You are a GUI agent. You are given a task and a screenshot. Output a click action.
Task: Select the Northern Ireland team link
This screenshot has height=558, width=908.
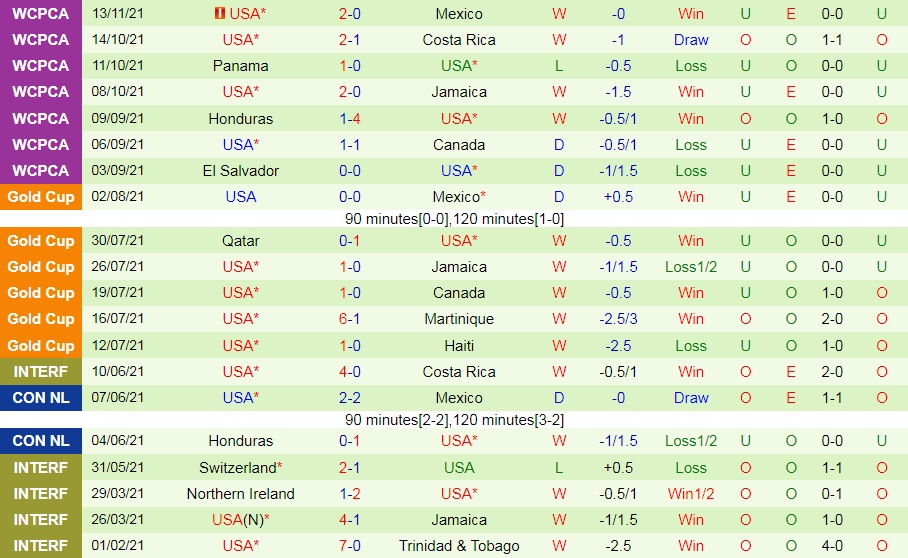point(241,493)
